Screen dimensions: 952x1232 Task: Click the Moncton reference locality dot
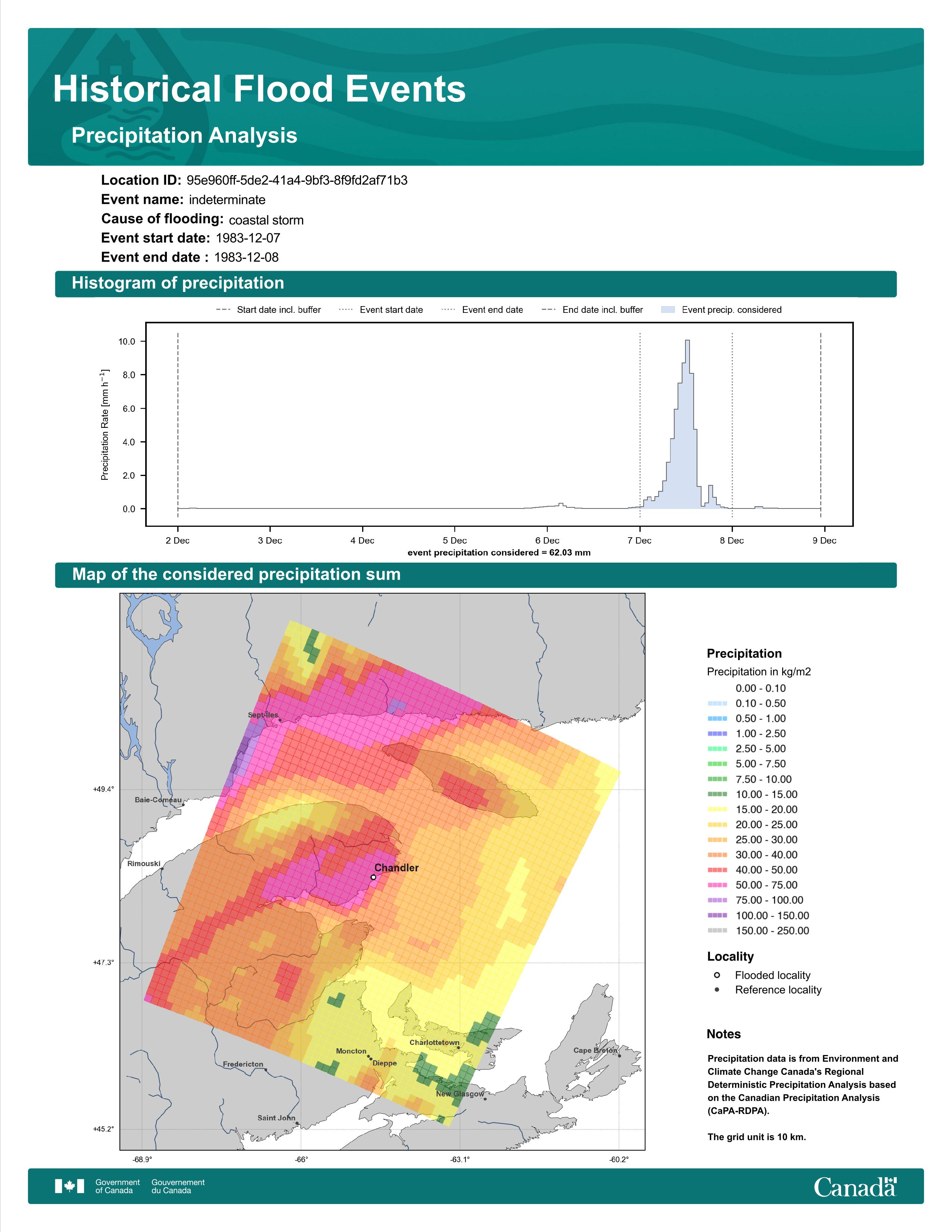(368, 1057)
